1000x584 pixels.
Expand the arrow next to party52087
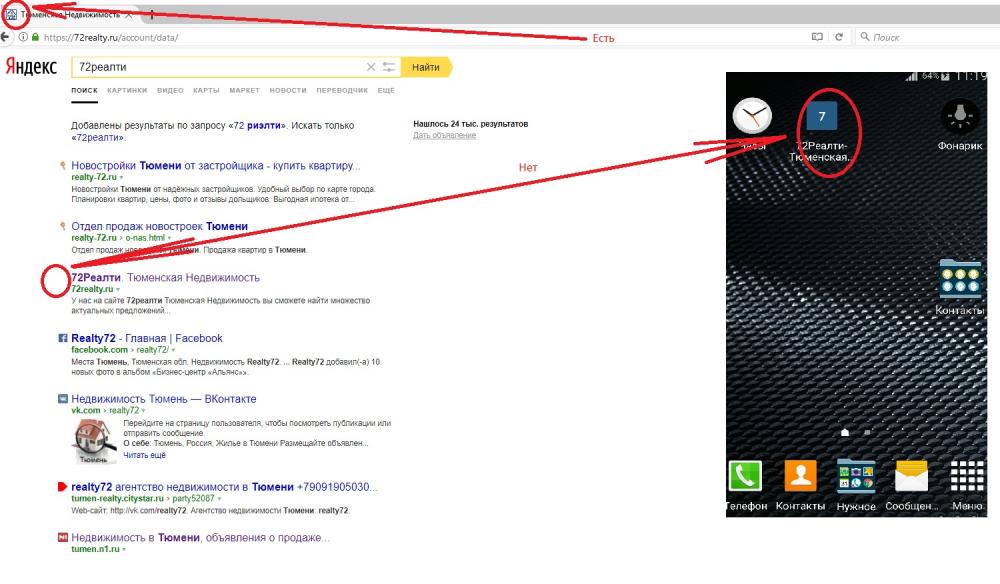(x=219, y=499)
